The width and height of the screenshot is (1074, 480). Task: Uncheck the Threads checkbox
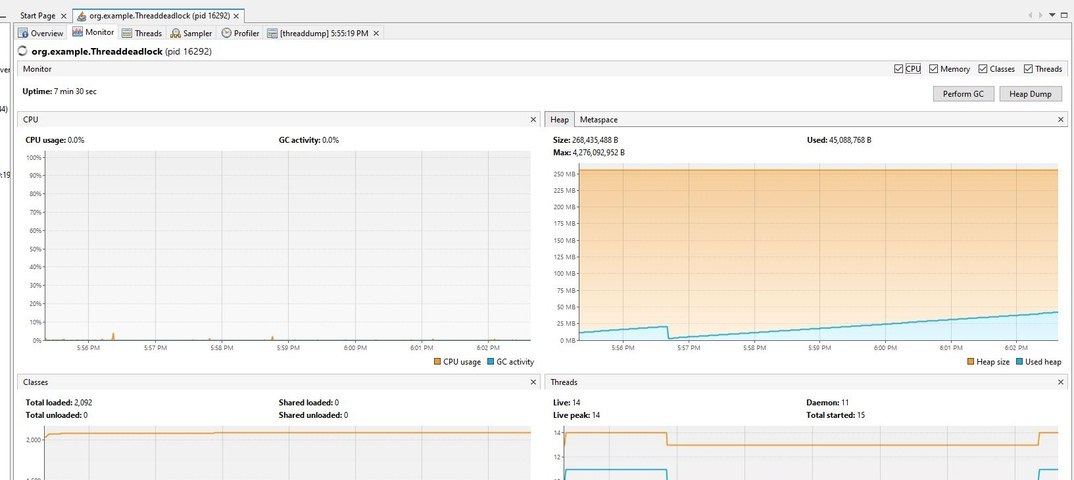point(1028,68)
